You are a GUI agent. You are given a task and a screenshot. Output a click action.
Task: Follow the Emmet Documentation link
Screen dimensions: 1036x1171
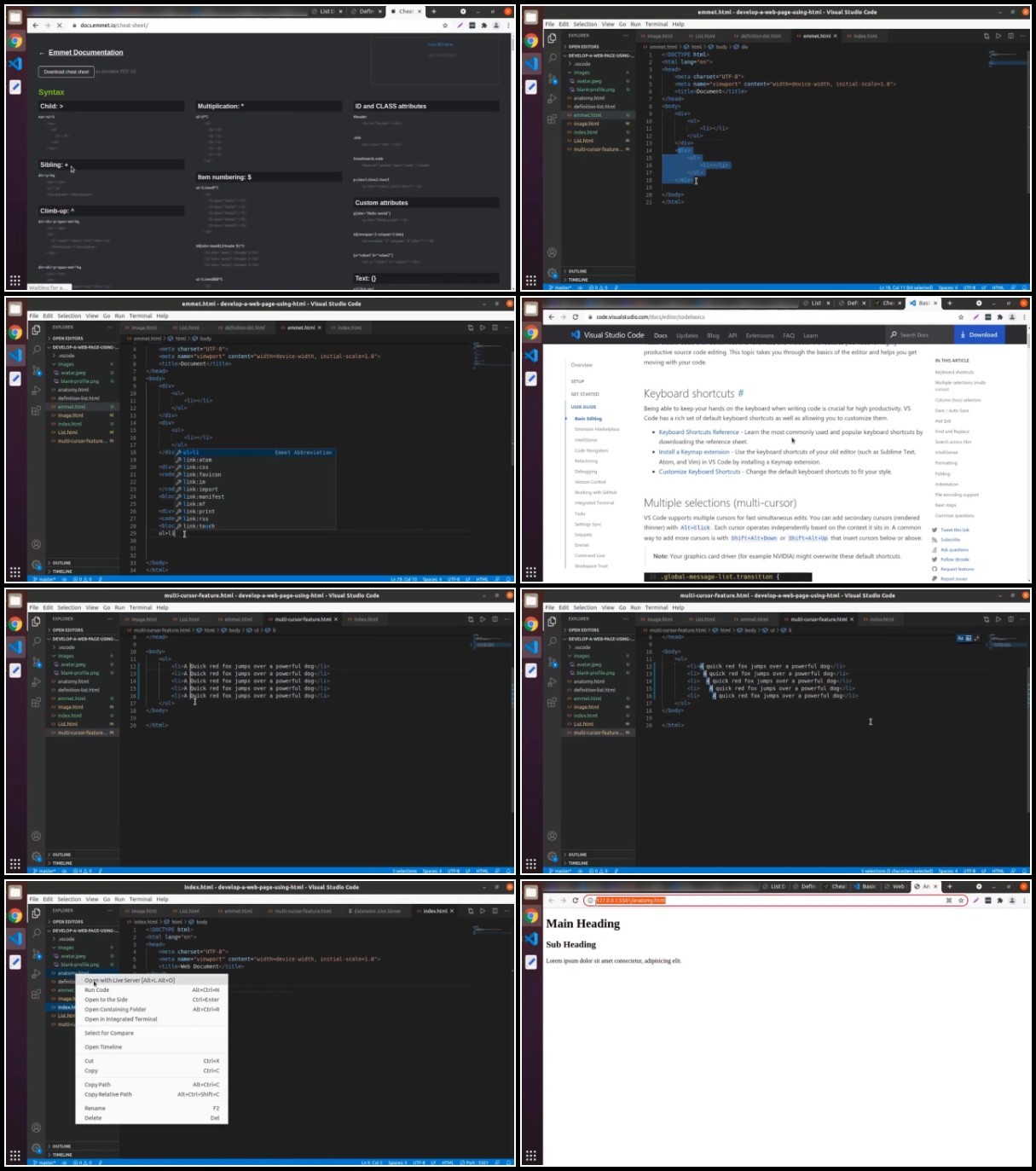[x=85, y=53]
